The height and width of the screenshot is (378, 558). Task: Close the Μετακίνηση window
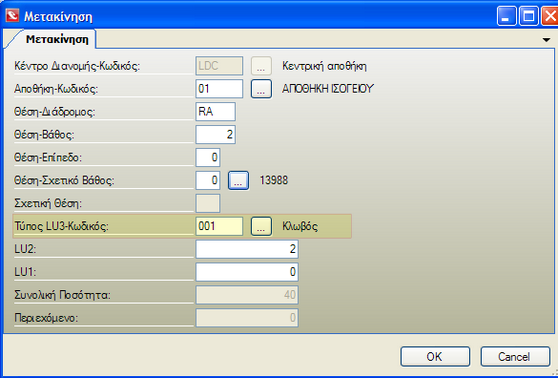coord(550,16)
